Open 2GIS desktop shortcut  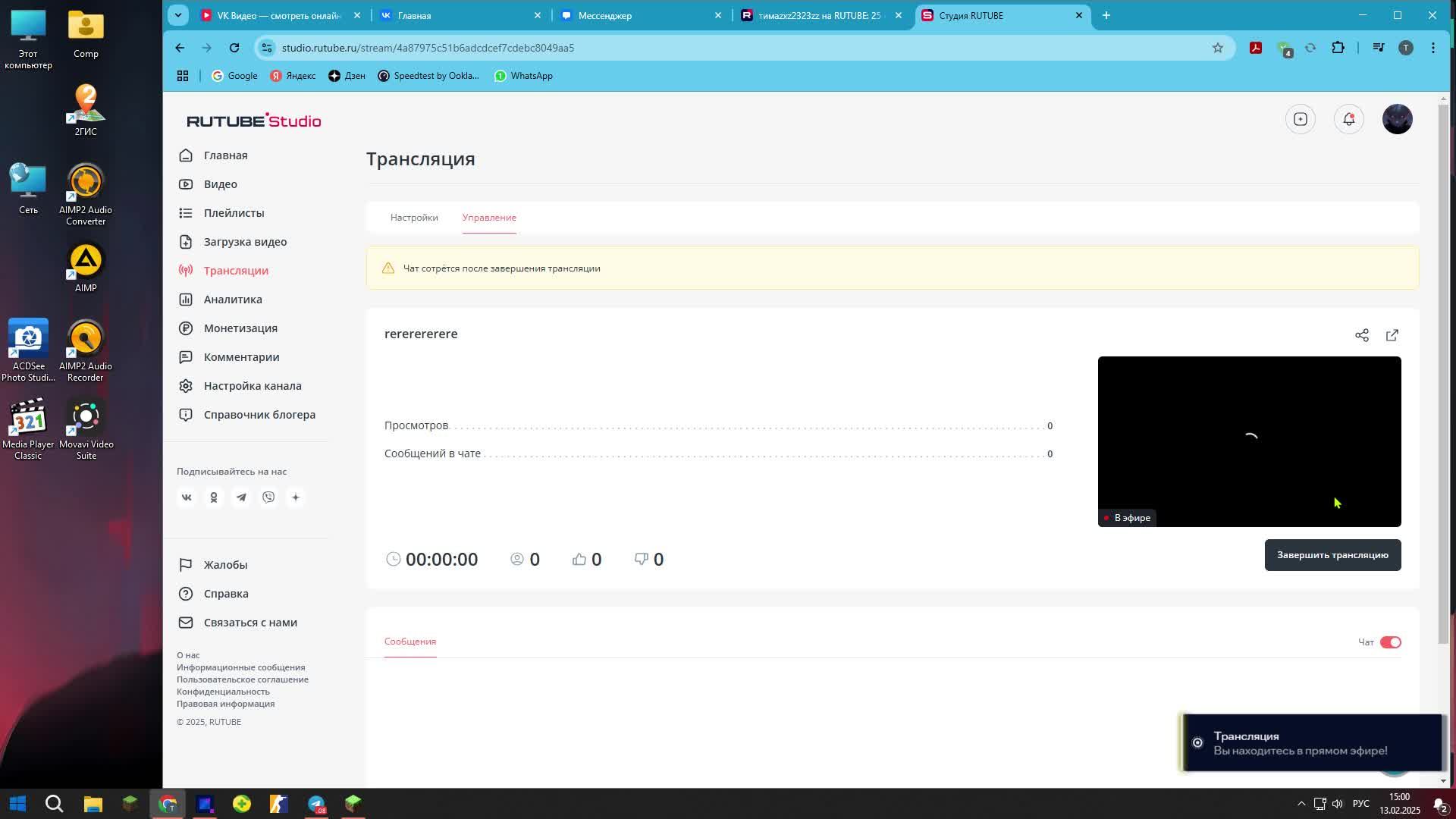coord(86,111)
